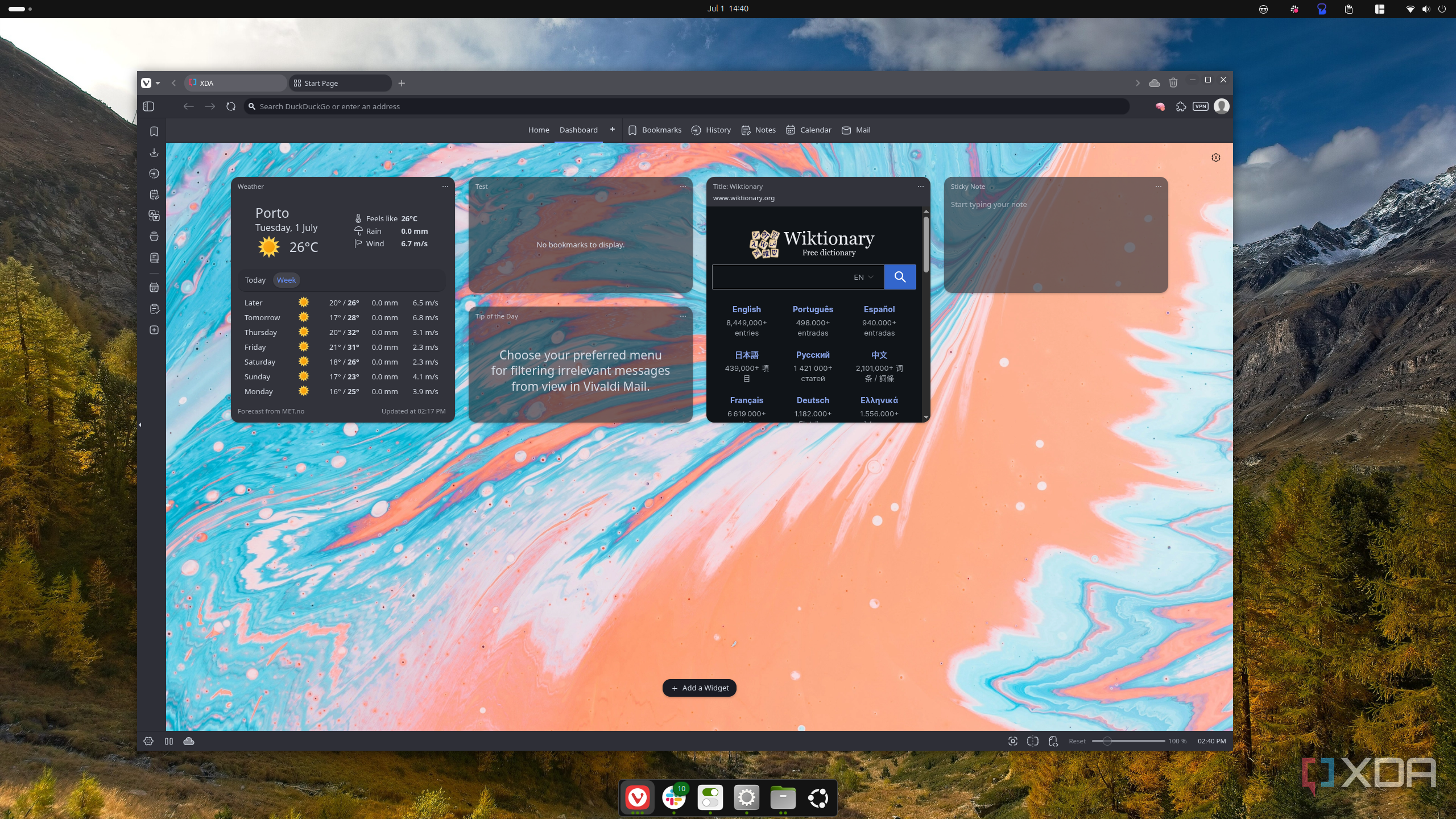Click the Wiktionary widget scrollbar
This screenshot has height=819, width=1456.
(926, 245)
